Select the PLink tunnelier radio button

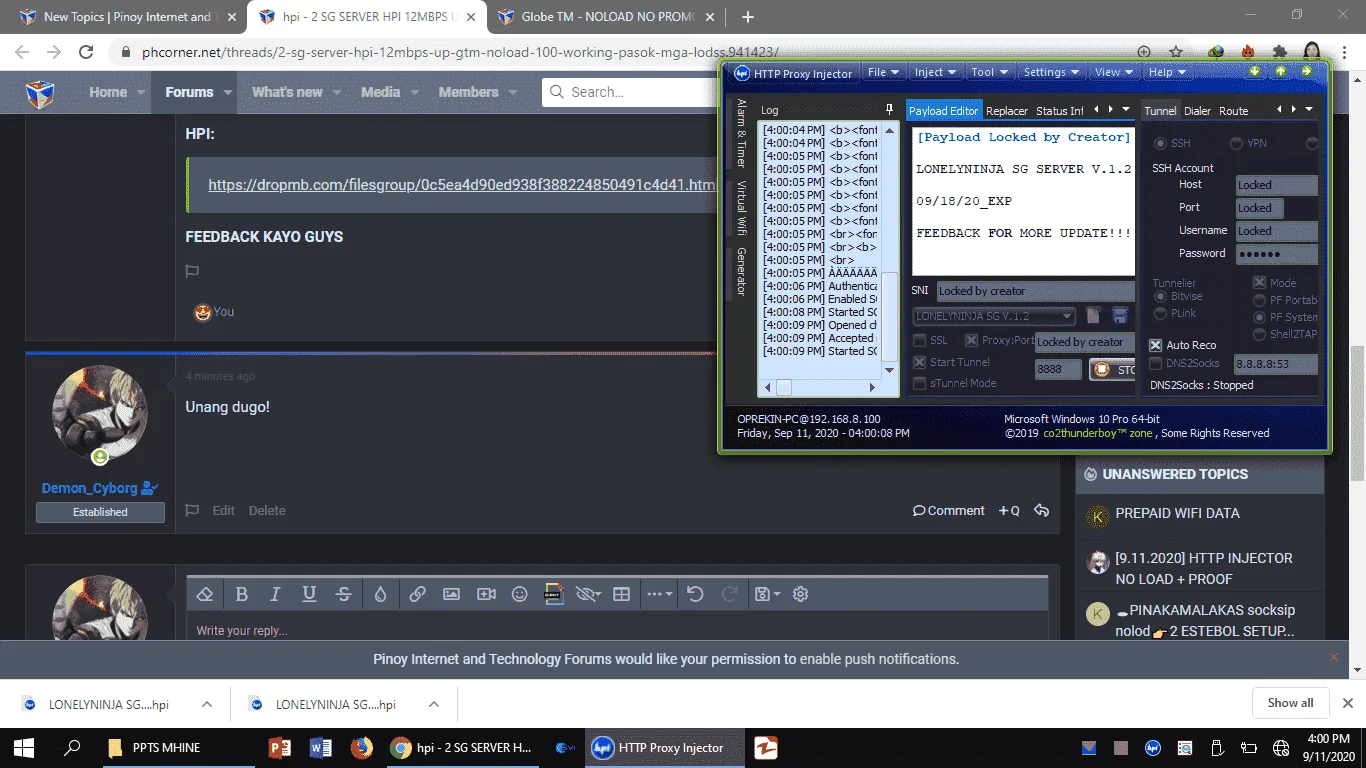point(1161,314)
